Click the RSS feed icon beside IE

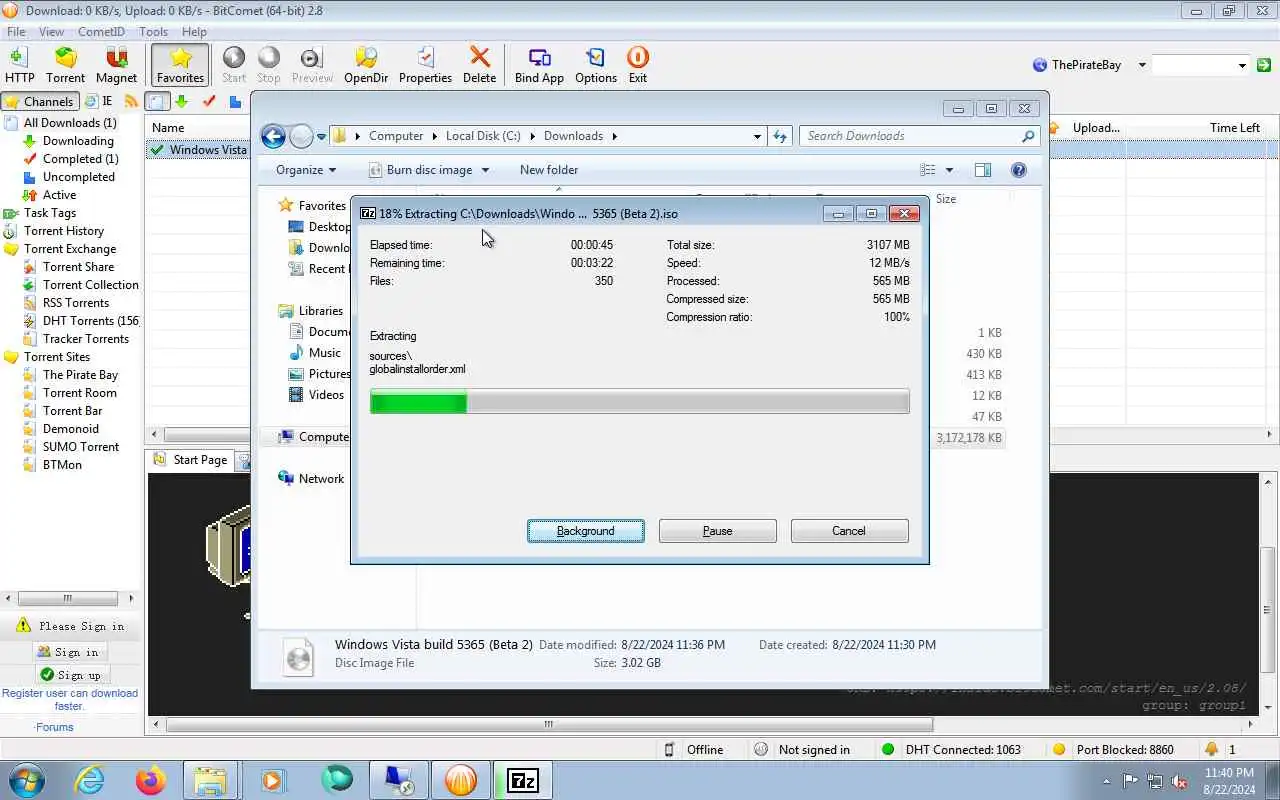coord(131,101)
